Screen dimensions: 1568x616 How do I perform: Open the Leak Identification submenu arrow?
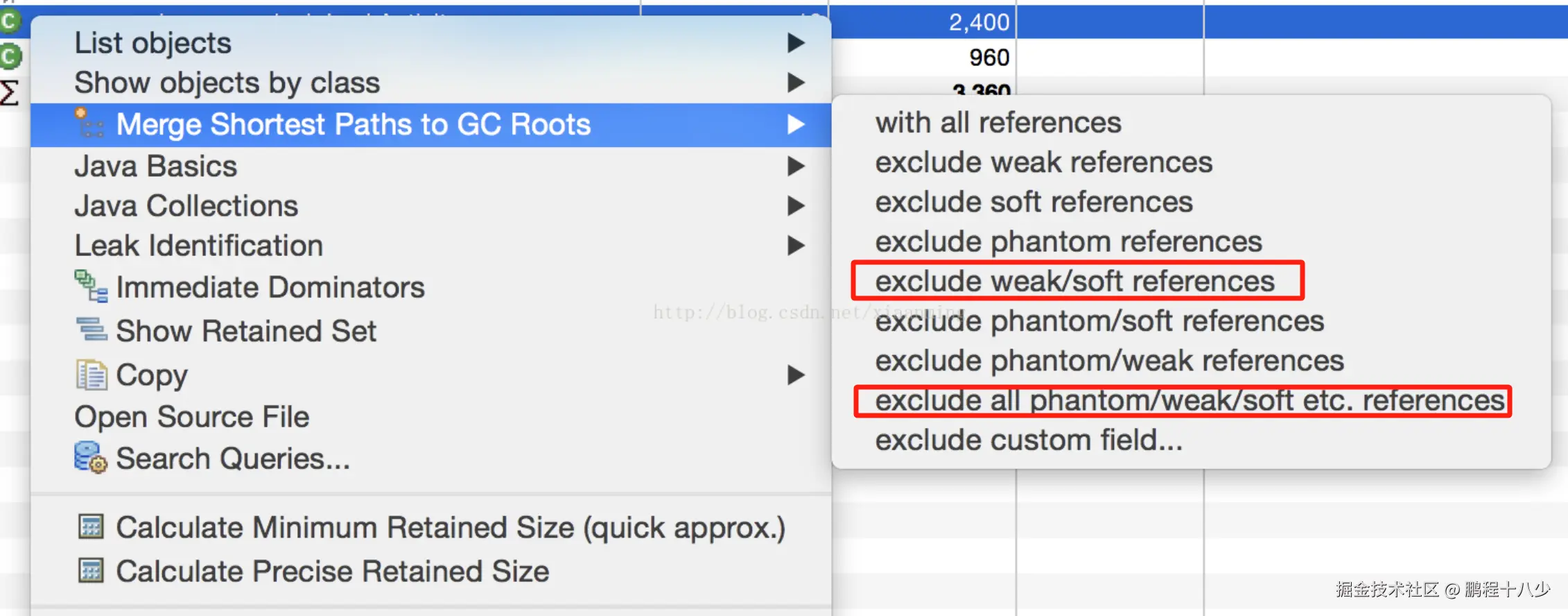(796, 245)
